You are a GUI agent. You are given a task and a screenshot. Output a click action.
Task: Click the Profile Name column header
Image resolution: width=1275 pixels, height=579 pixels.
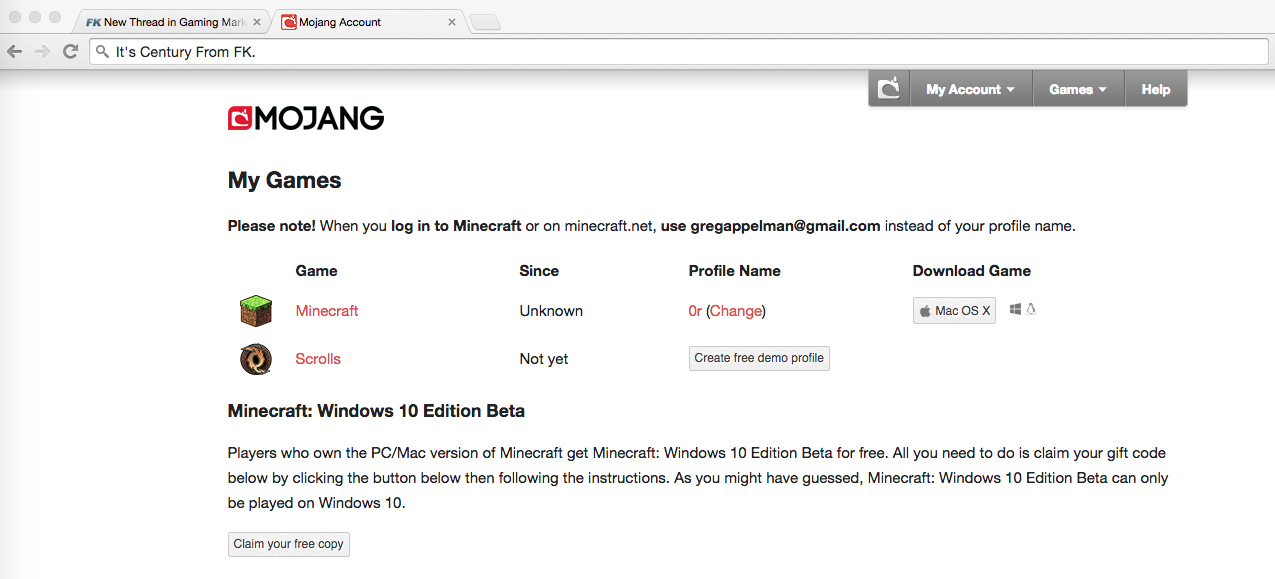(735, 271)
